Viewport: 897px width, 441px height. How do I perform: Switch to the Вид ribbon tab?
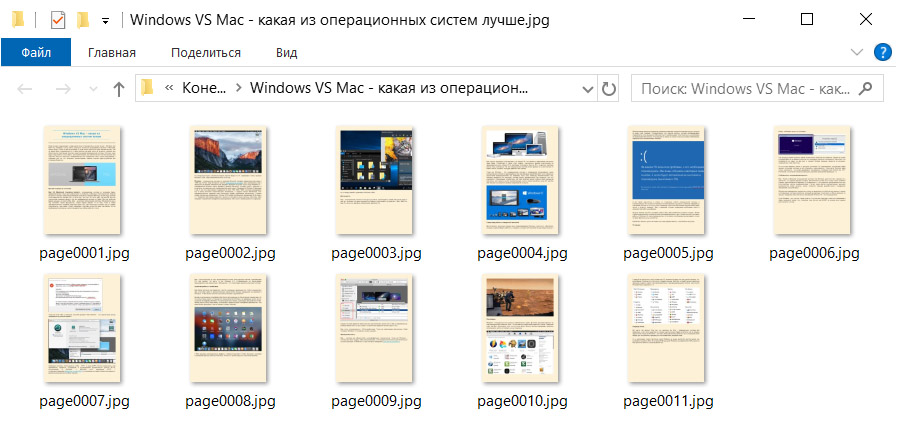287,53
